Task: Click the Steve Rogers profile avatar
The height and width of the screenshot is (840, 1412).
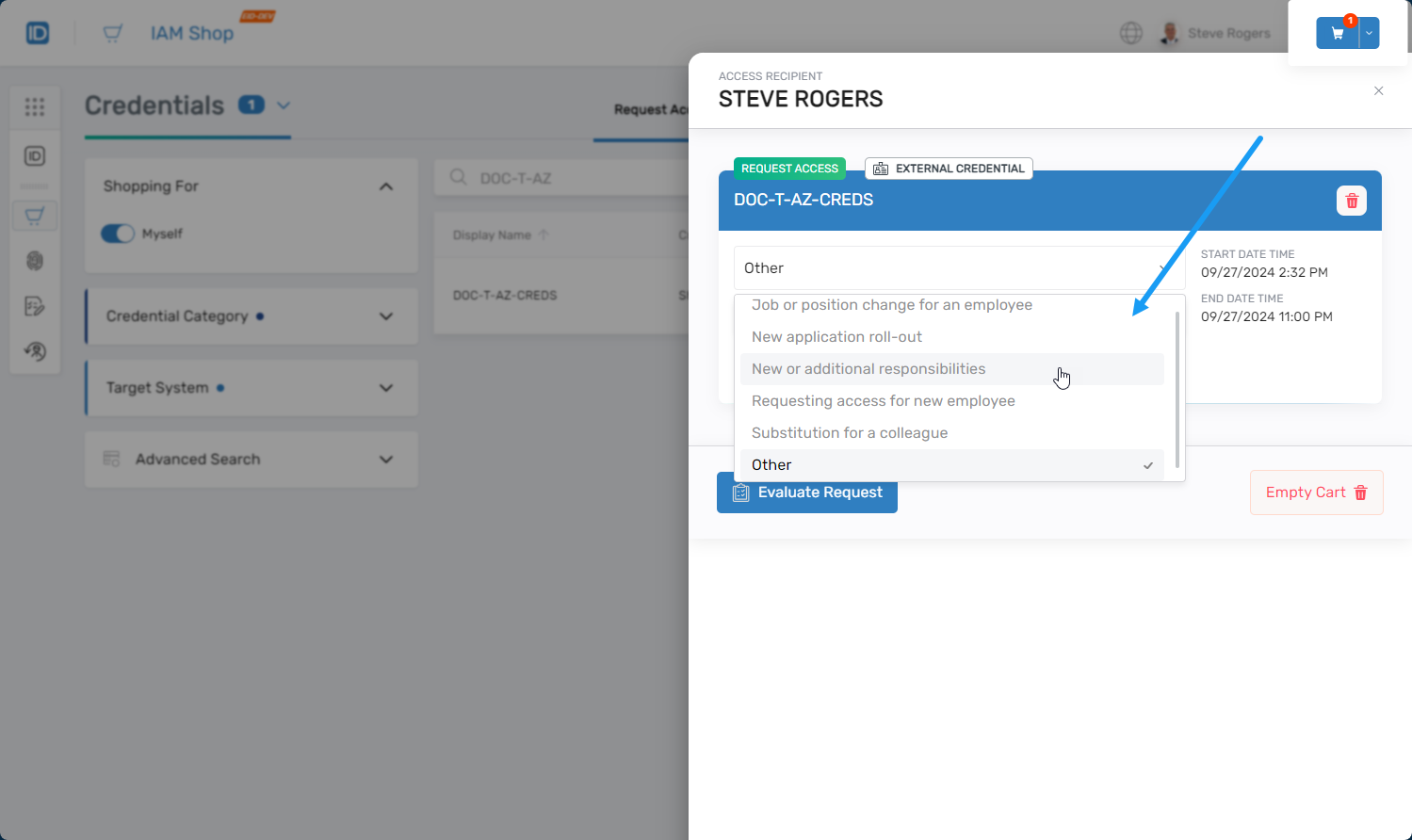Action: pyautogui.click(x=1169, y=33)
